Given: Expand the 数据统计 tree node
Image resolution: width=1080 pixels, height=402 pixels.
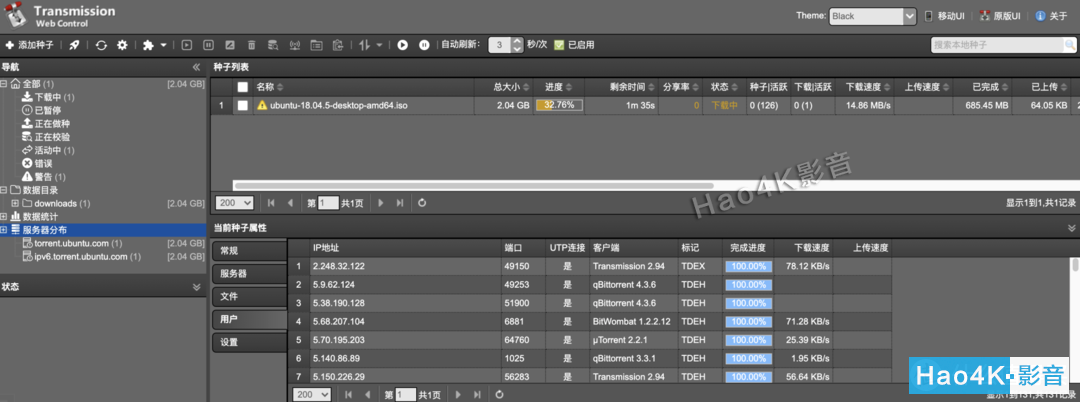Looking at the screenshot, I should tap(4, 216).
